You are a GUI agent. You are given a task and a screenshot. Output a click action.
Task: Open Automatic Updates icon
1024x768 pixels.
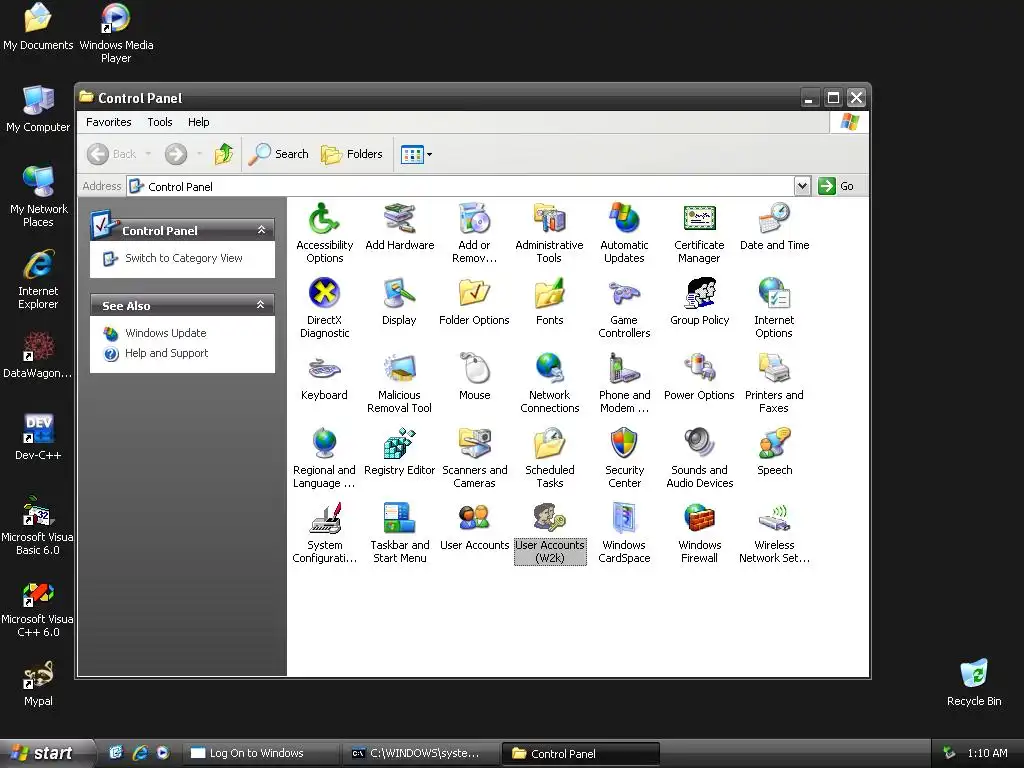[624, 232]
